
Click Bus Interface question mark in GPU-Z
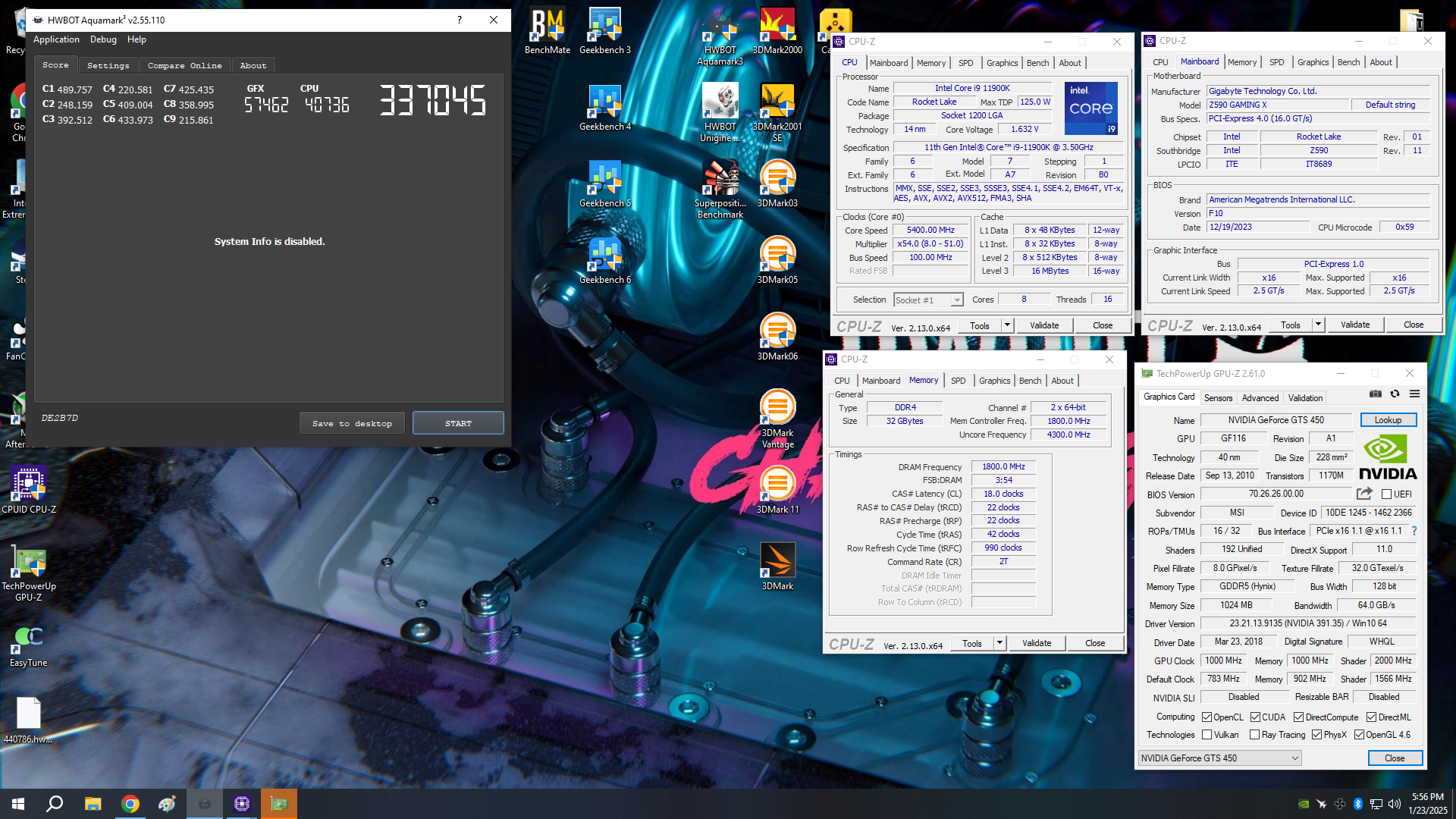click(x=1414, y=531)
